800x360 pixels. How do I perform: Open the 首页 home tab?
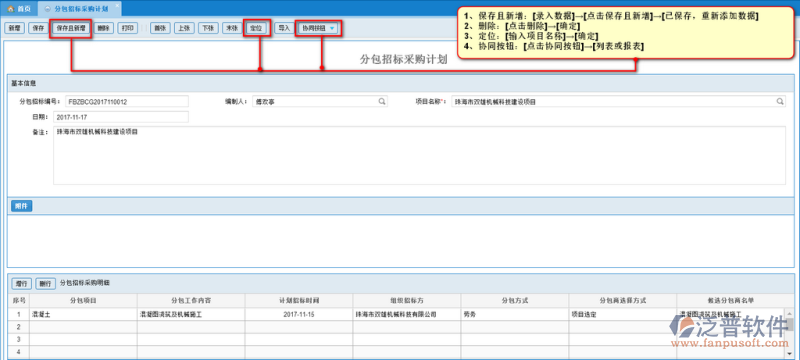[x=19, y=8]
